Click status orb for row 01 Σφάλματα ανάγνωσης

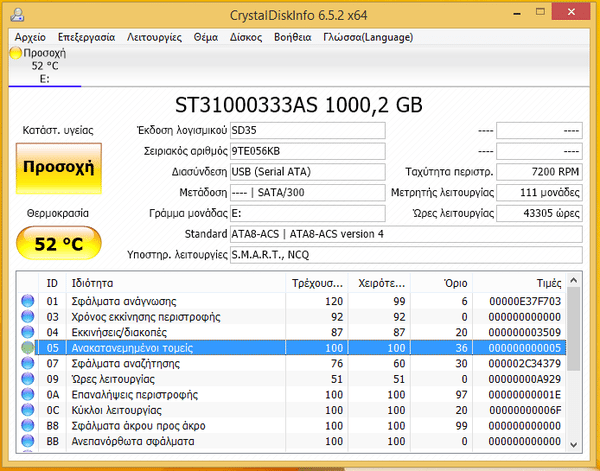(x=28, y=301)
